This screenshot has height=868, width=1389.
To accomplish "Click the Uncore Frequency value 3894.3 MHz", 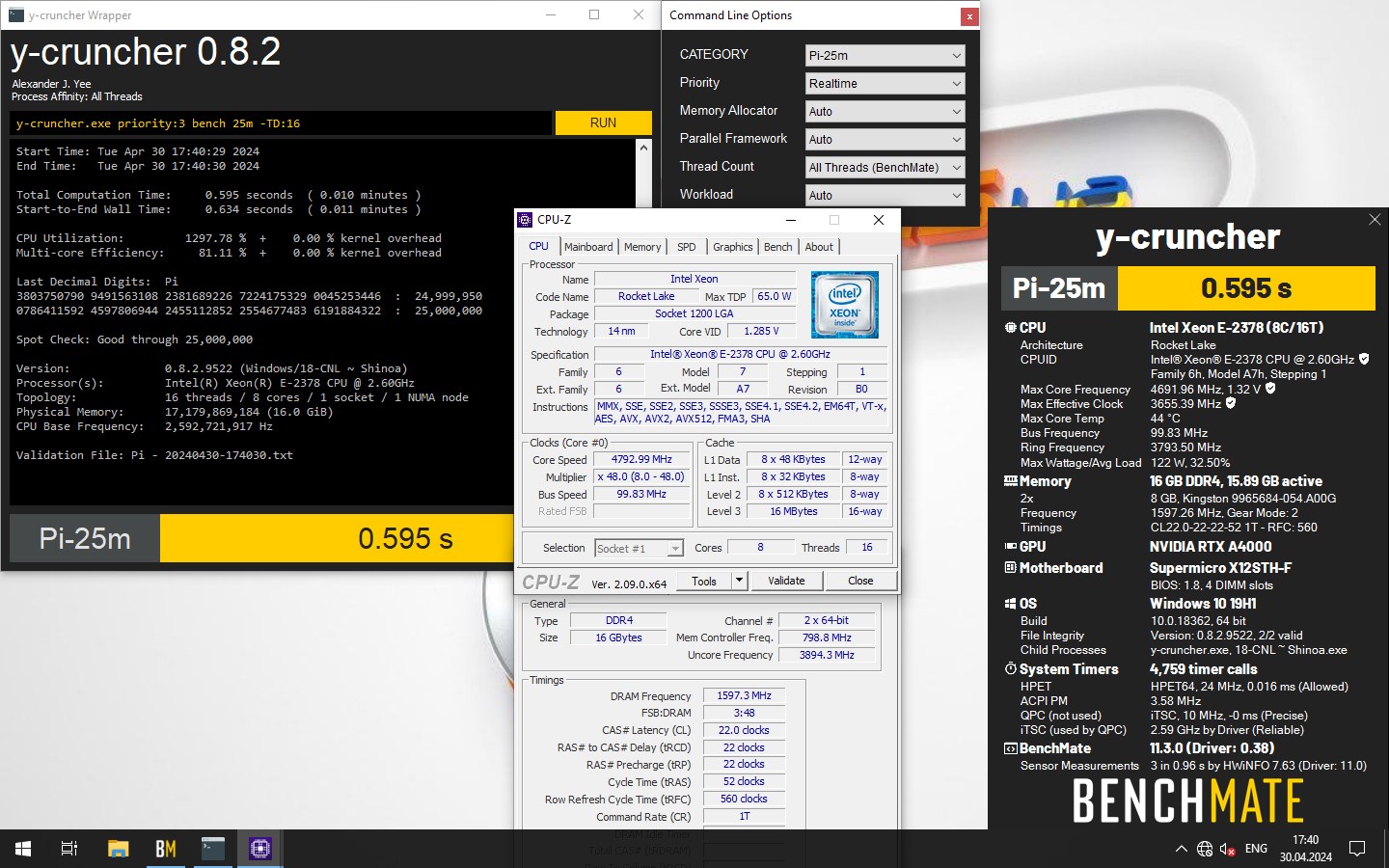I will (827, 655).
